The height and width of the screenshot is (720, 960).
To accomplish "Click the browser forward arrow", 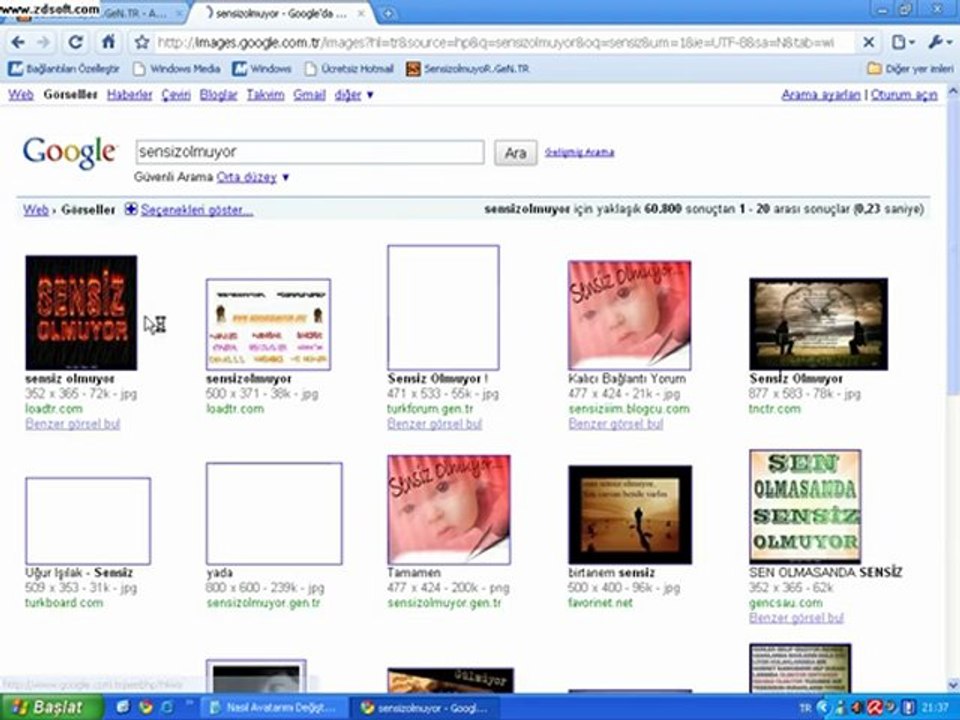I will (44, 42).
